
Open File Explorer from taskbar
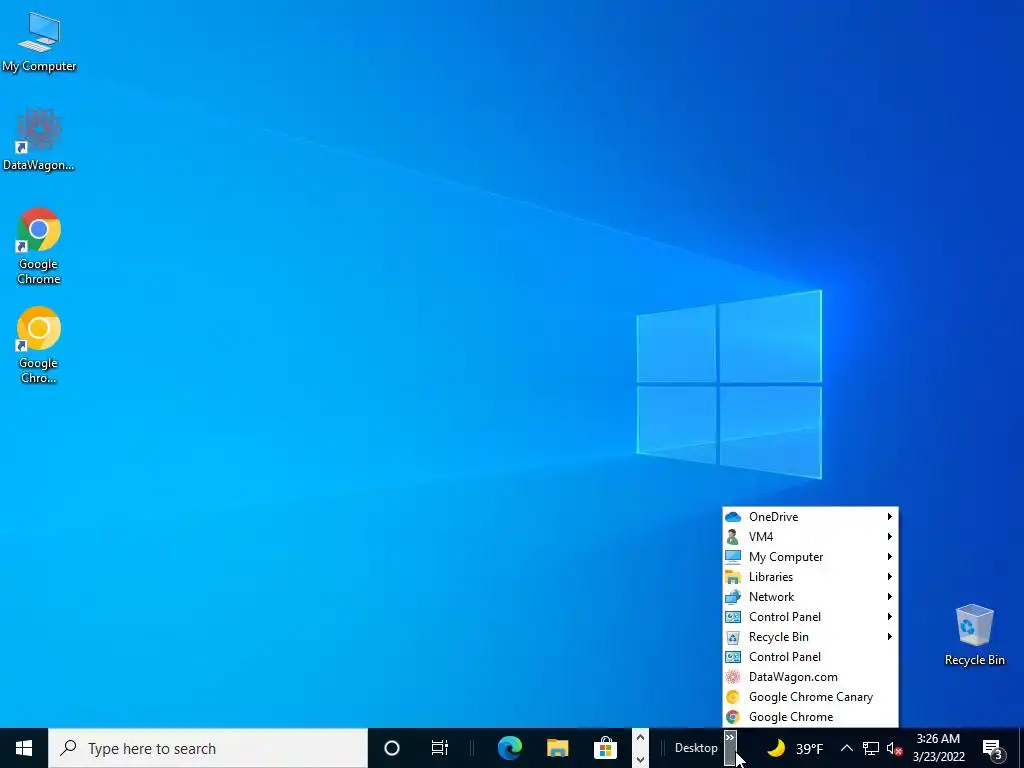[x=557, y=748]
